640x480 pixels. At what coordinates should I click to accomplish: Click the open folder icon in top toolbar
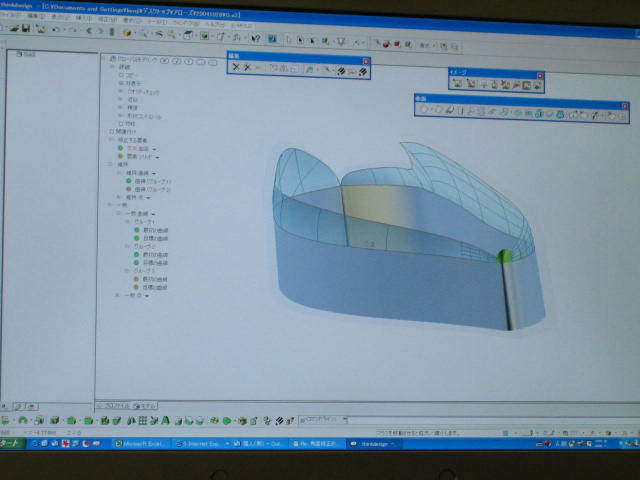pos(14,28)
